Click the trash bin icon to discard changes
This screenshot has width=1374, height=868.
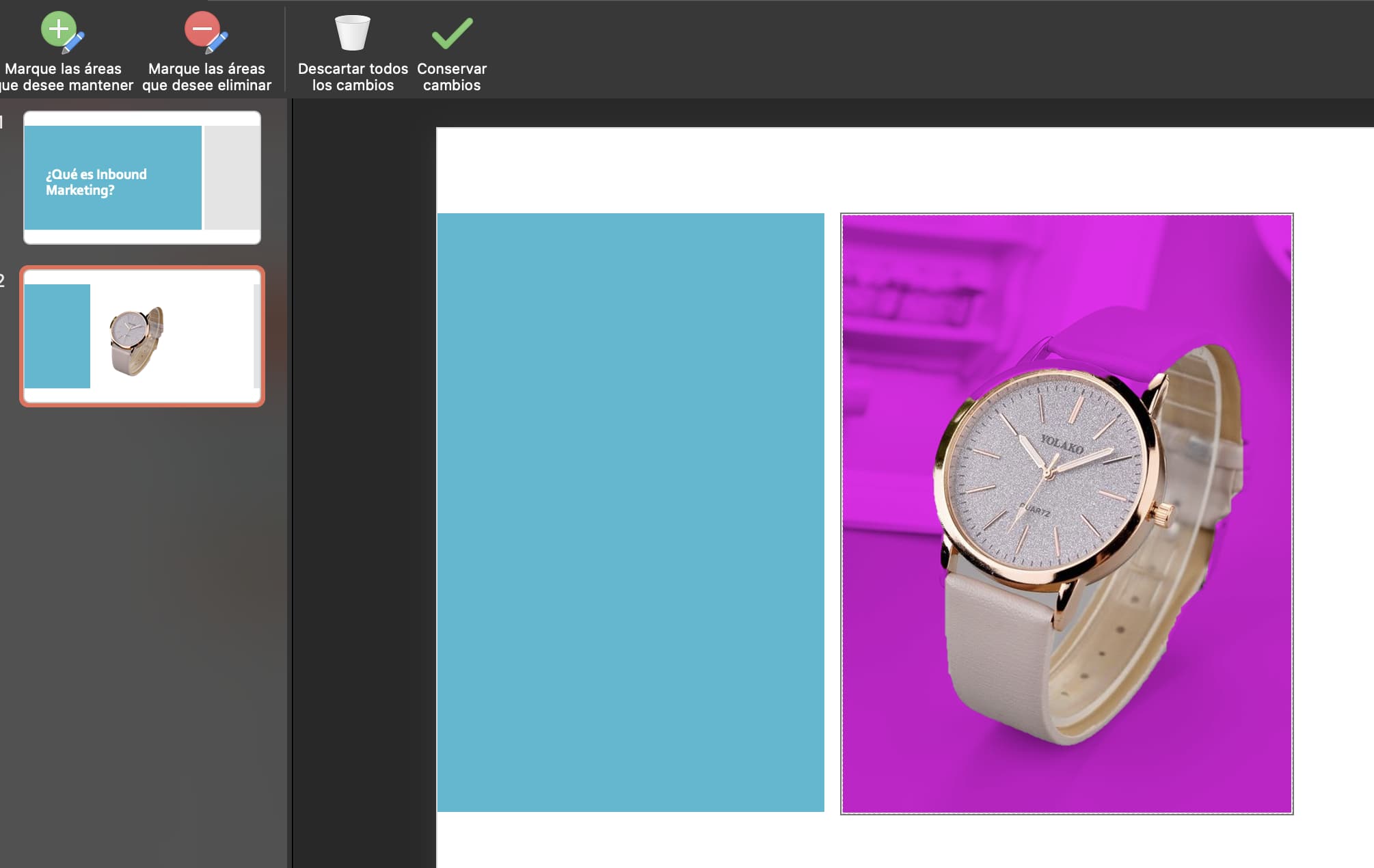pyautogui.click(x=353, y=31)
